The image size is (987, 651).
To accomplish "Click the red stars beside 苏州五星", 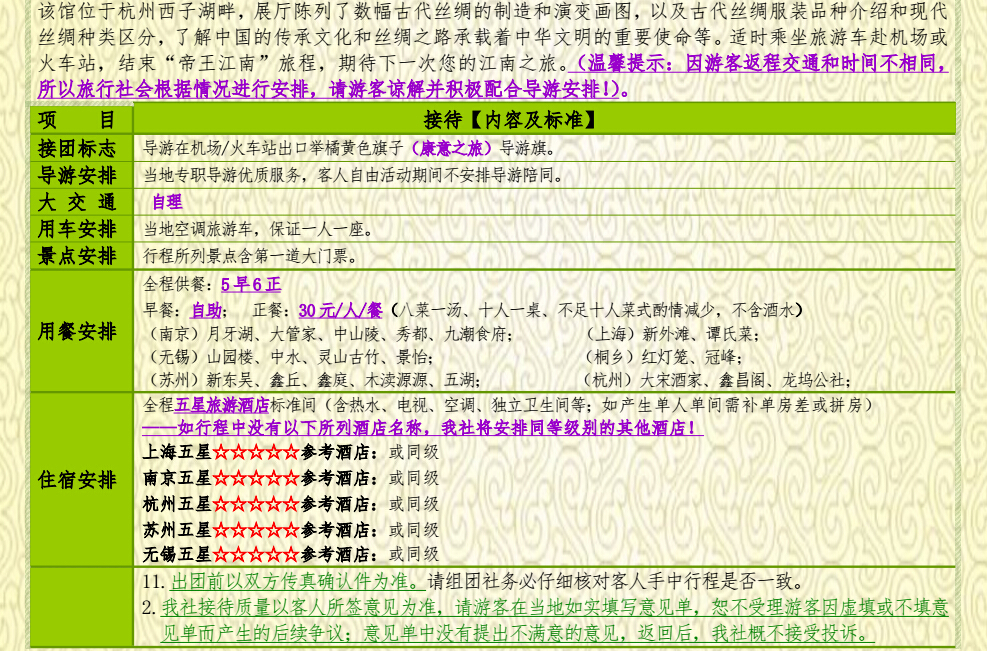I will 255,529.
